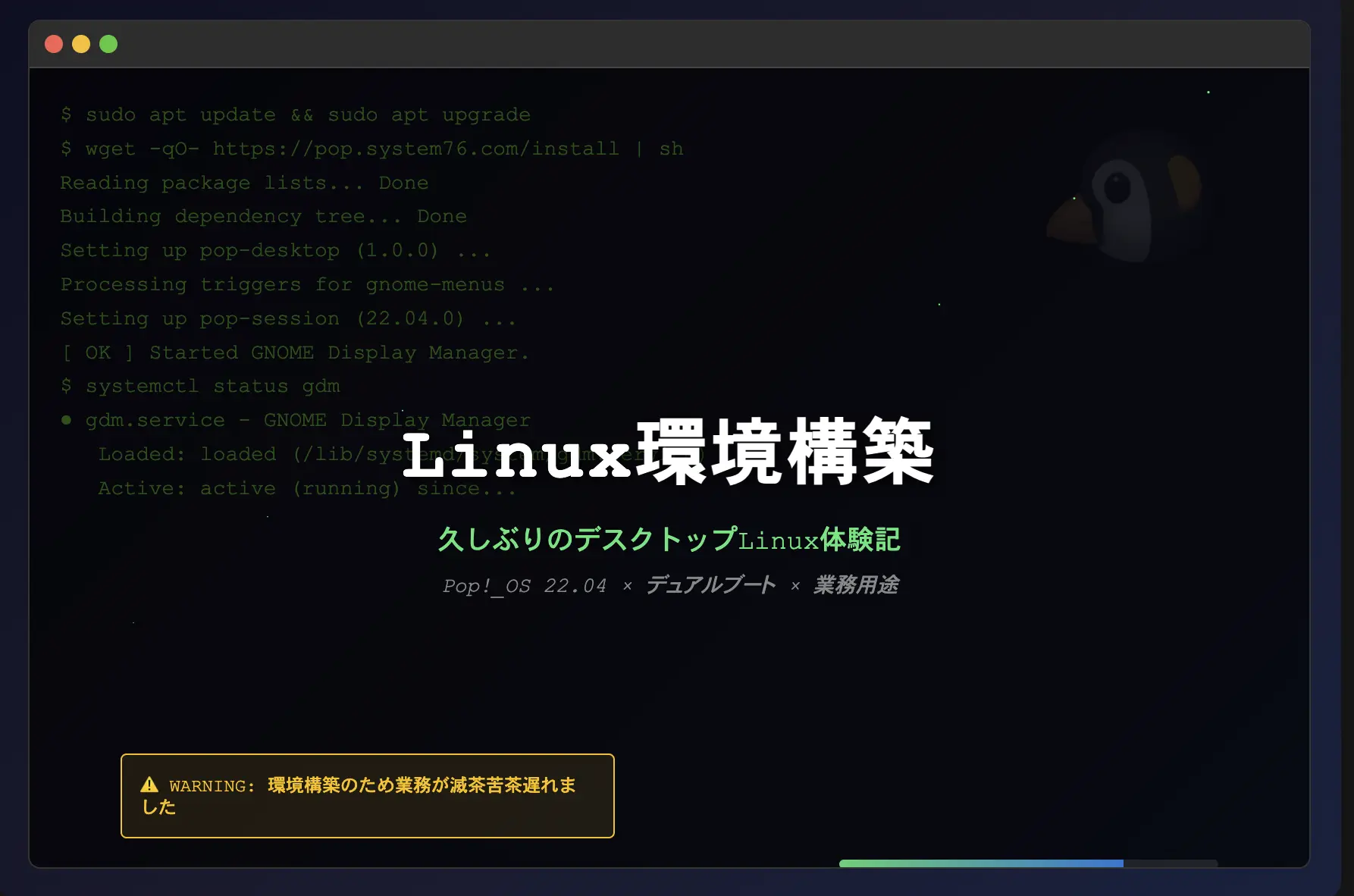This screenshot has width=1354, height=896.
Task: Click the pop.system76.com install URL
Action: [415, 149]
